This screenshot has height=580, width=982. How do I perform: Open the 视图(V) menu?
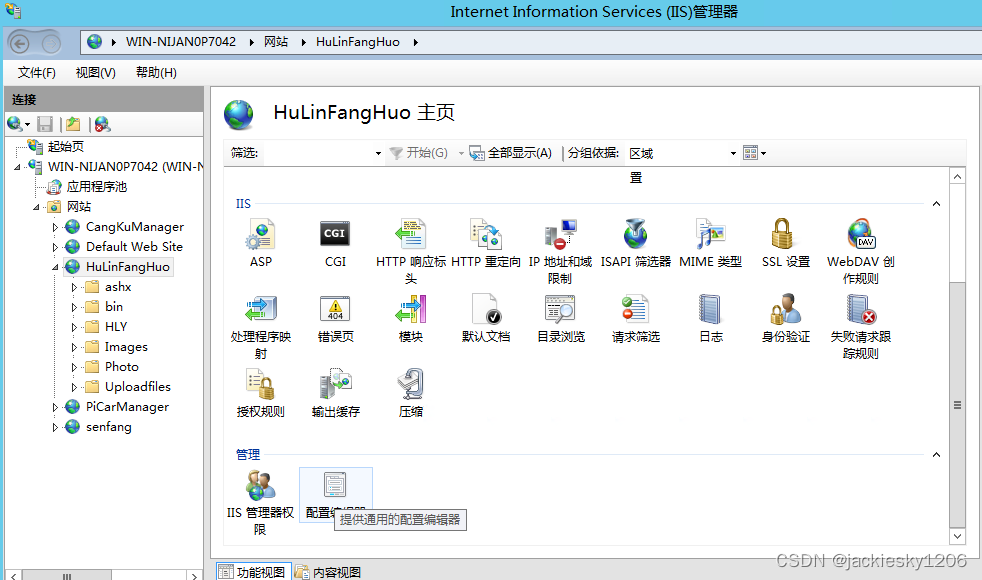point(94,72)
